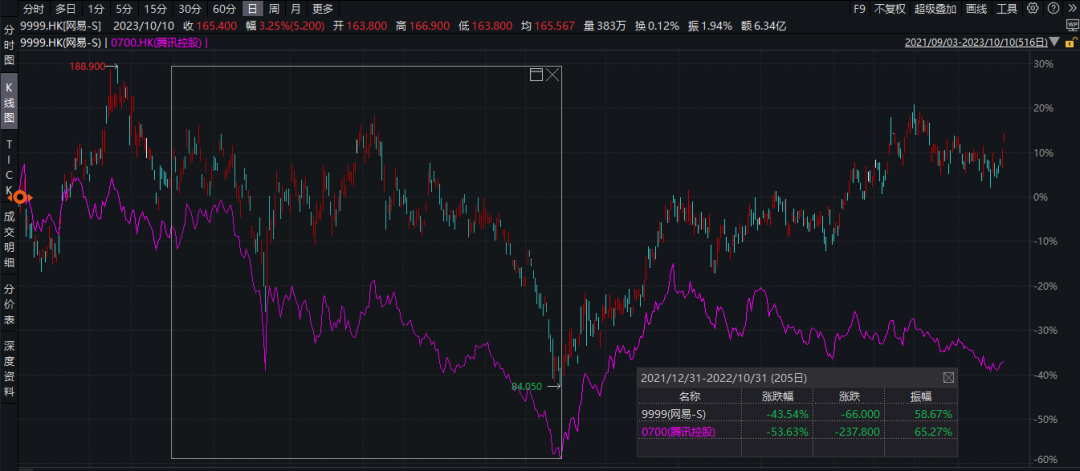Open the 工具 tools menu
Screen dimensions: 1080x471
tap(1007, 9)
